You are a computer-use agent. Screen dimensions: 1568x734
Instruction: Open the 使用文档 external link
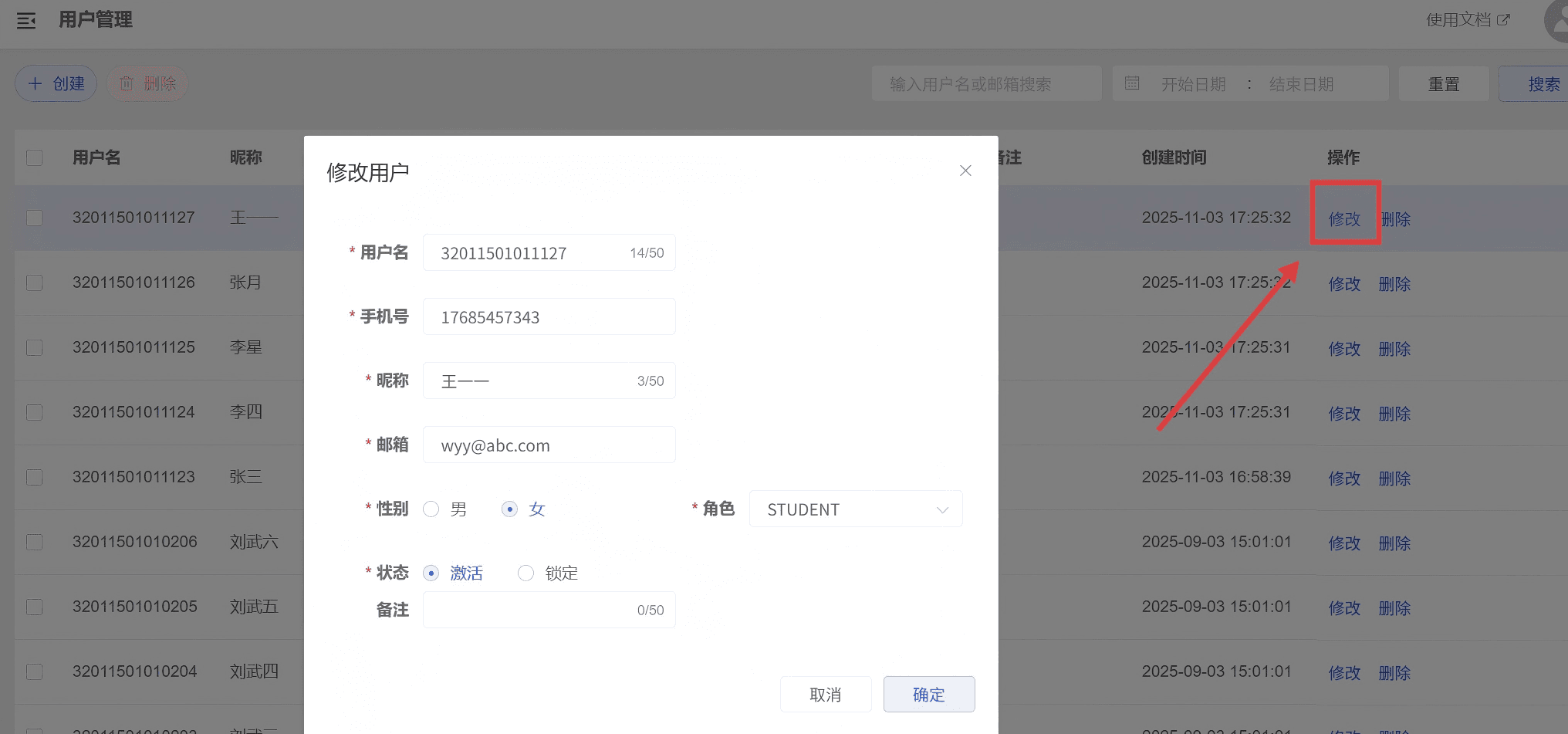coord(1467,20)
